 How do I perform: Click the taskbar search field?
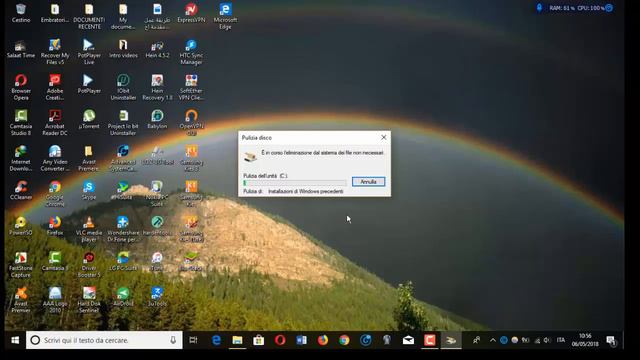tap(104, 340)
